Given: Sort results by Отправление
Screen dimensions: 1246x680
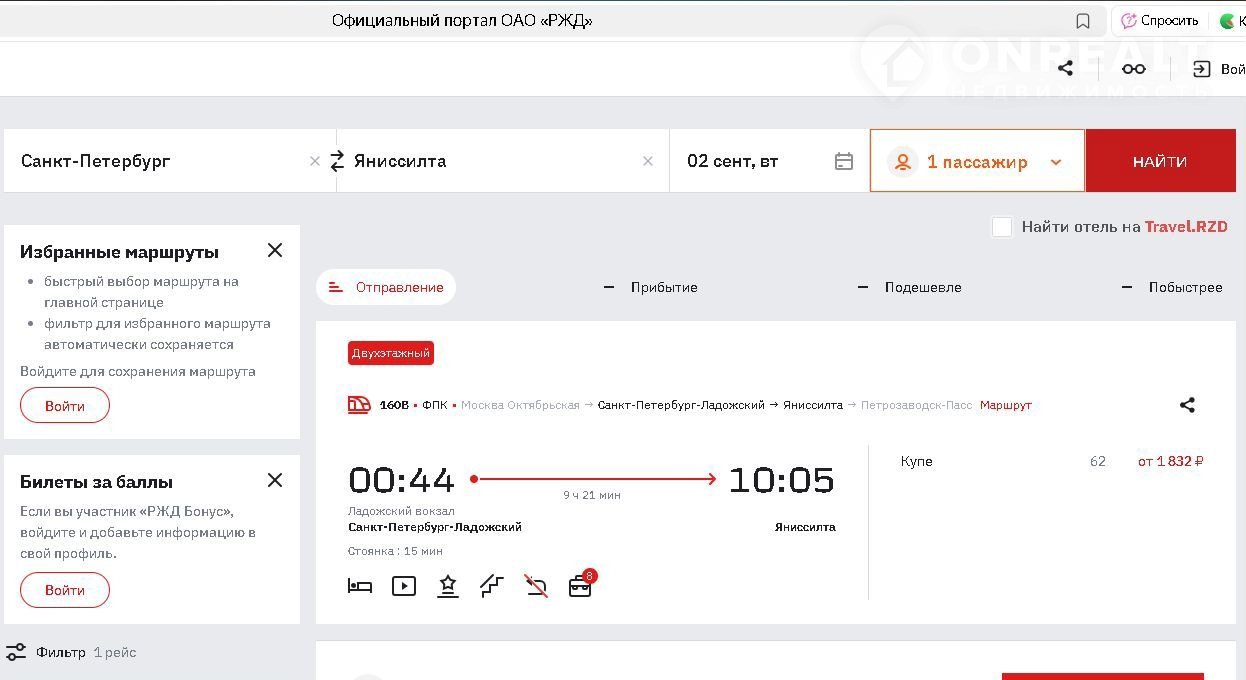Looking at the screenshot, I should click(x=386, y=287).
